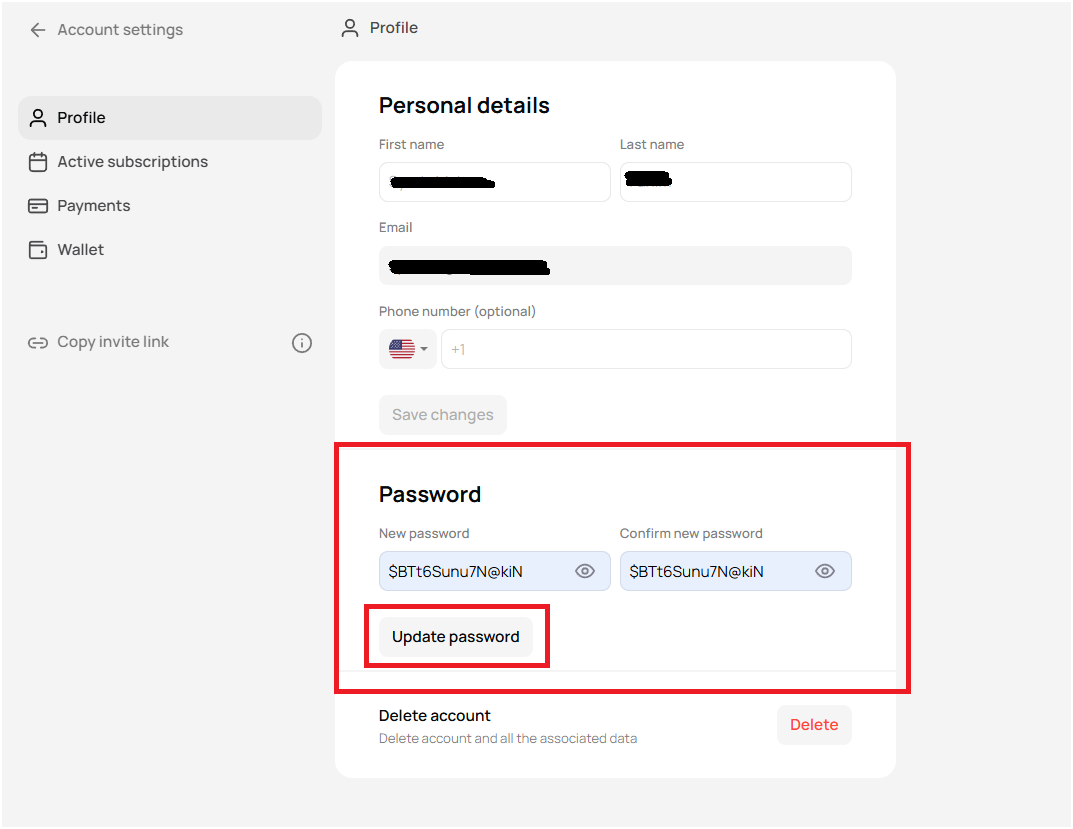
Task: Switch to the Active subscriptions section
Action: point(132,161)
